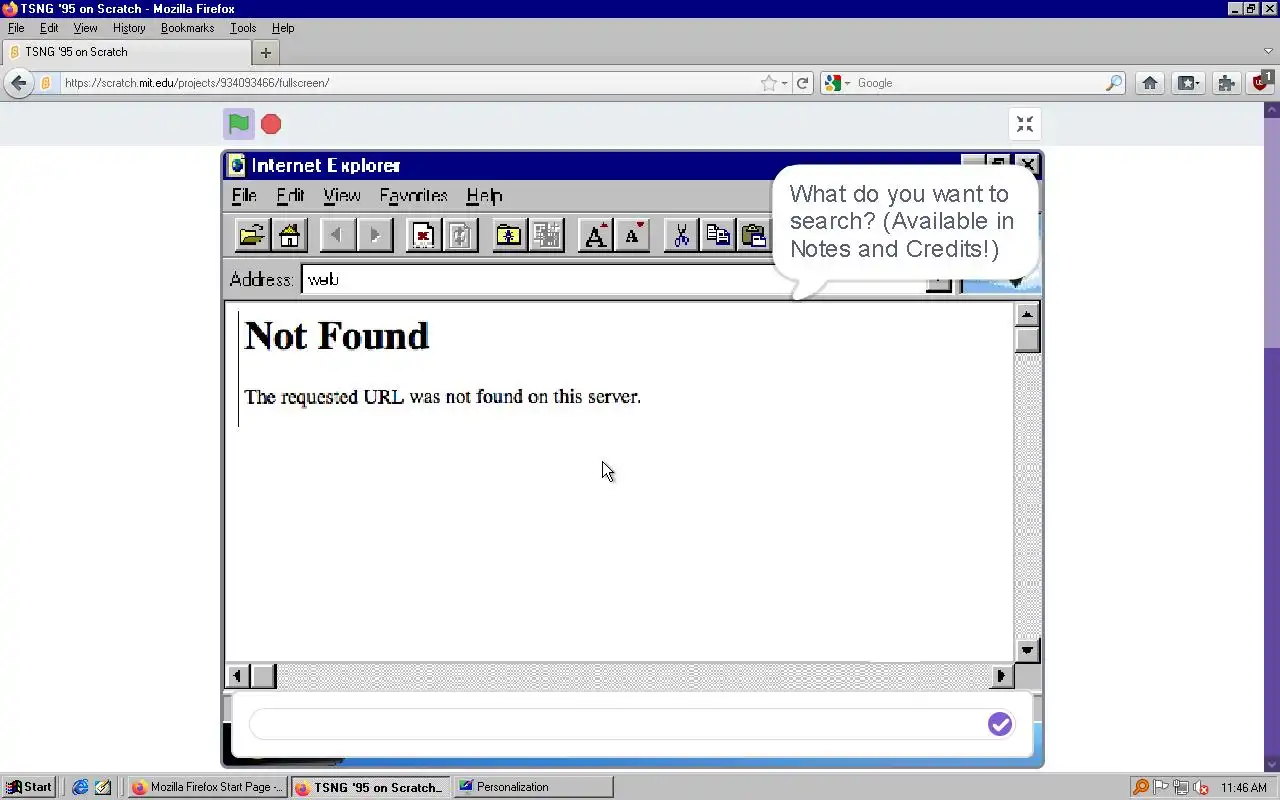Open Firefox's Edit menu
Image resolution: width=1280 pixels, height=800 pixels.
49,28
